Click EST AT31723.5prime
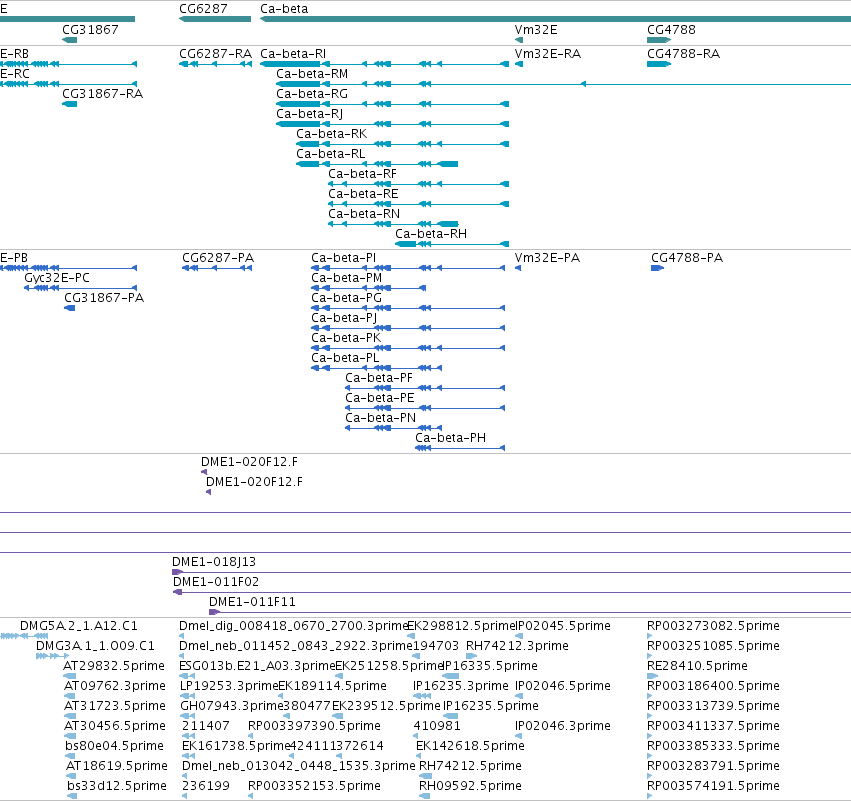 (x=115, y=706)
